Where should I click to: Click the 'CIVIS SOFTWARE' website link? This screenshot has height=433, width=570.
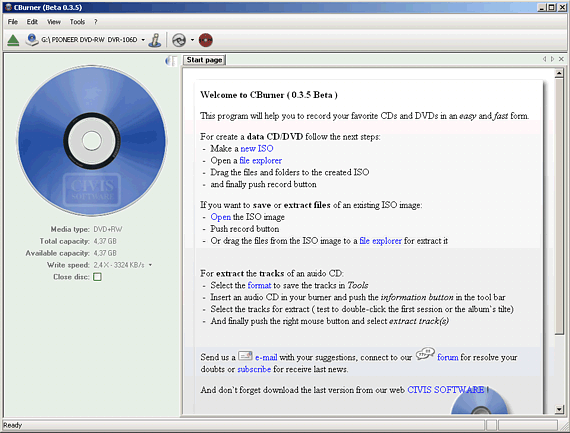[446, 390]
